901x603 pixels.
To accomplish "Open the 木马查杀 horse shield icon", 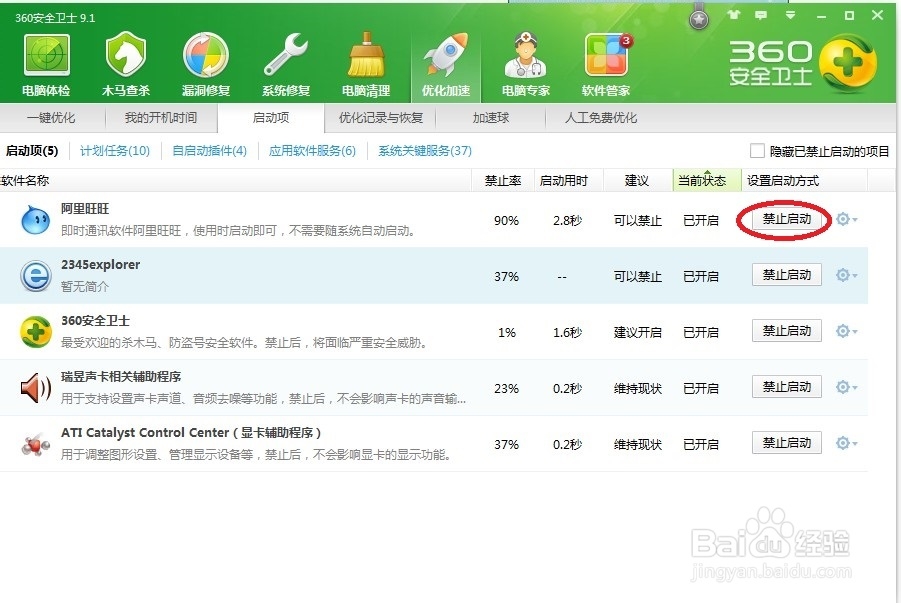I will [126, 55].
